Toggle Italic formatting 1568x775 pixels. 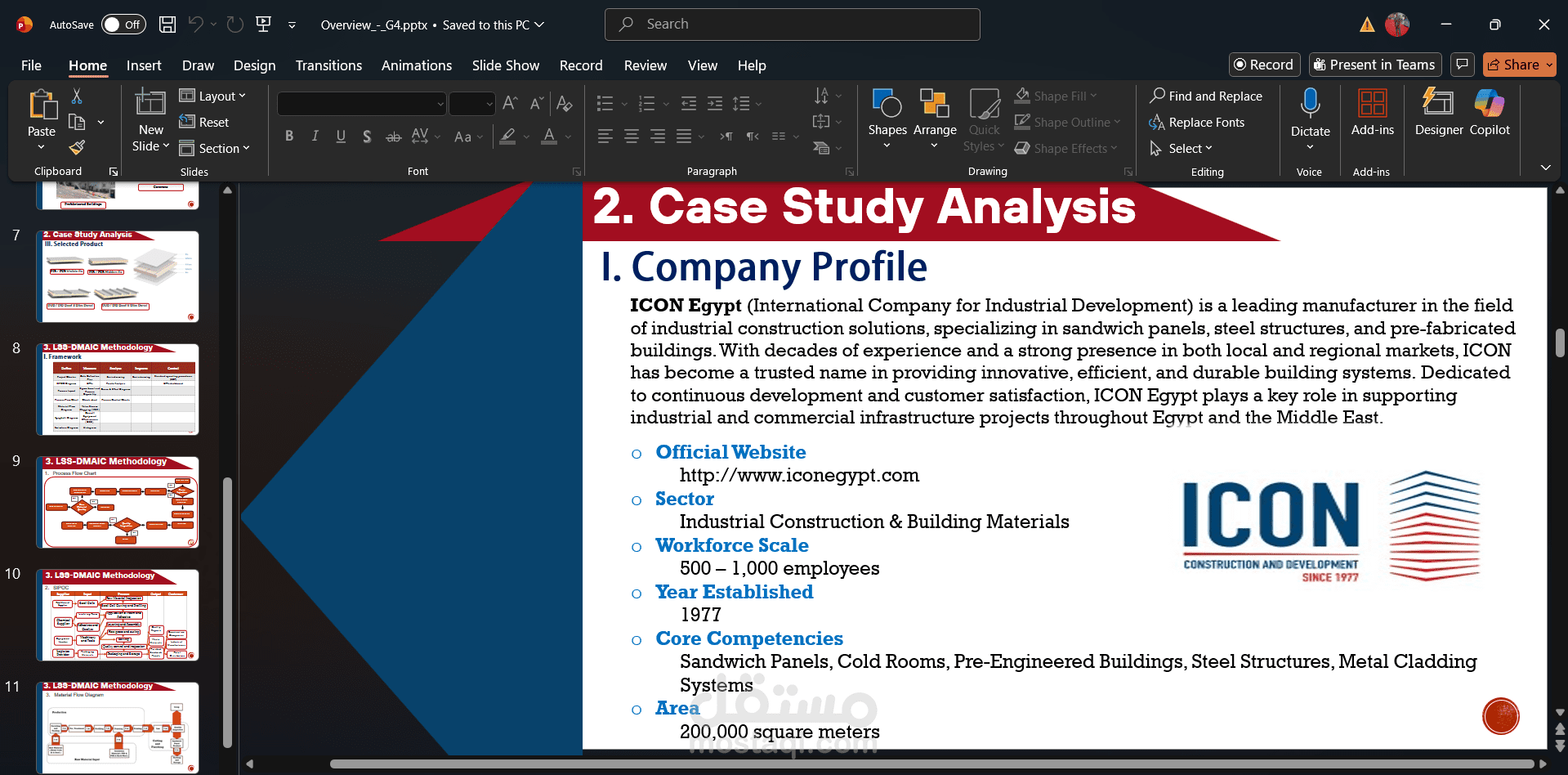[x=315, y=137]
